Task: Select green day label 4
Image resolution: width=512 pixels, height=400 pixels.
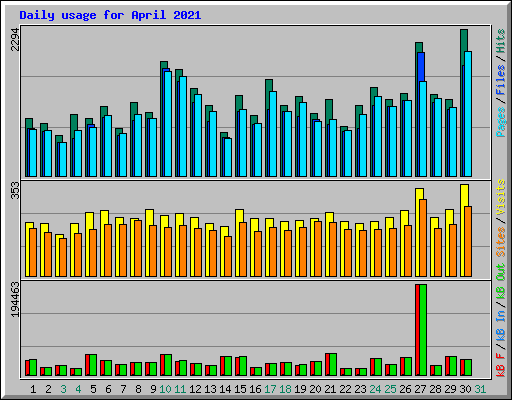Action: [x=78, y=389]
